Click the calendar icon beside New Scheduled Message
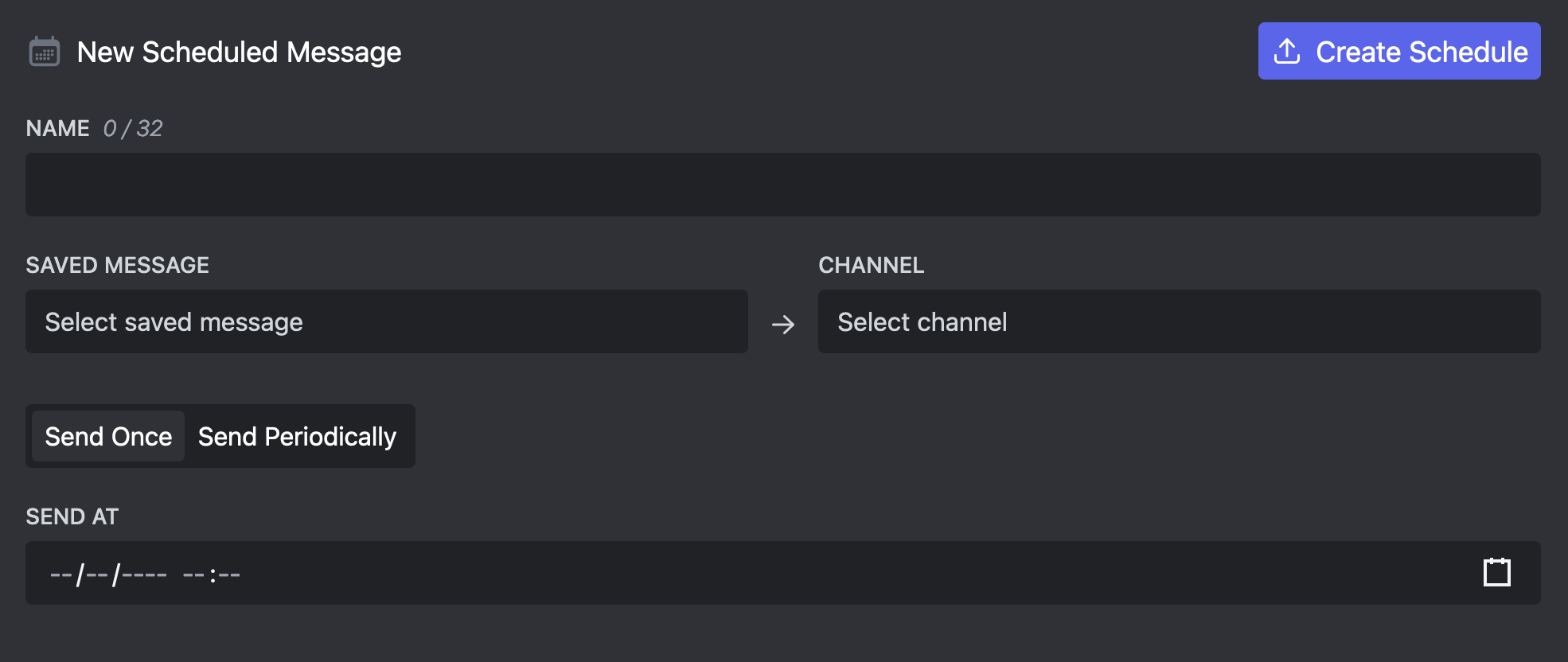The height and width of the screenshot is (662, 1568). click(45, 52)
